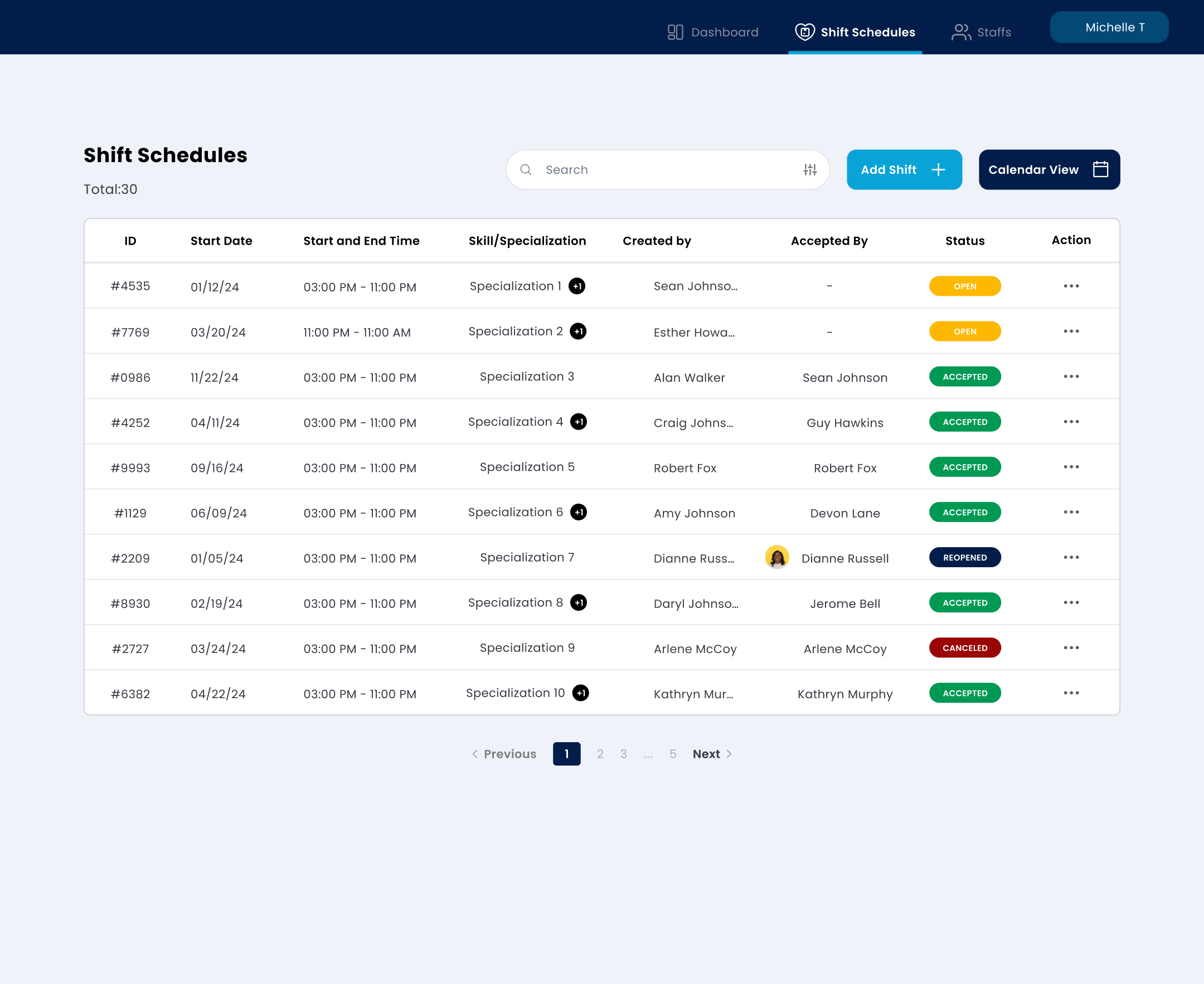1204x984 pixels.
Task: Click the Specialization 9 cell
Action: coord(527,647)
